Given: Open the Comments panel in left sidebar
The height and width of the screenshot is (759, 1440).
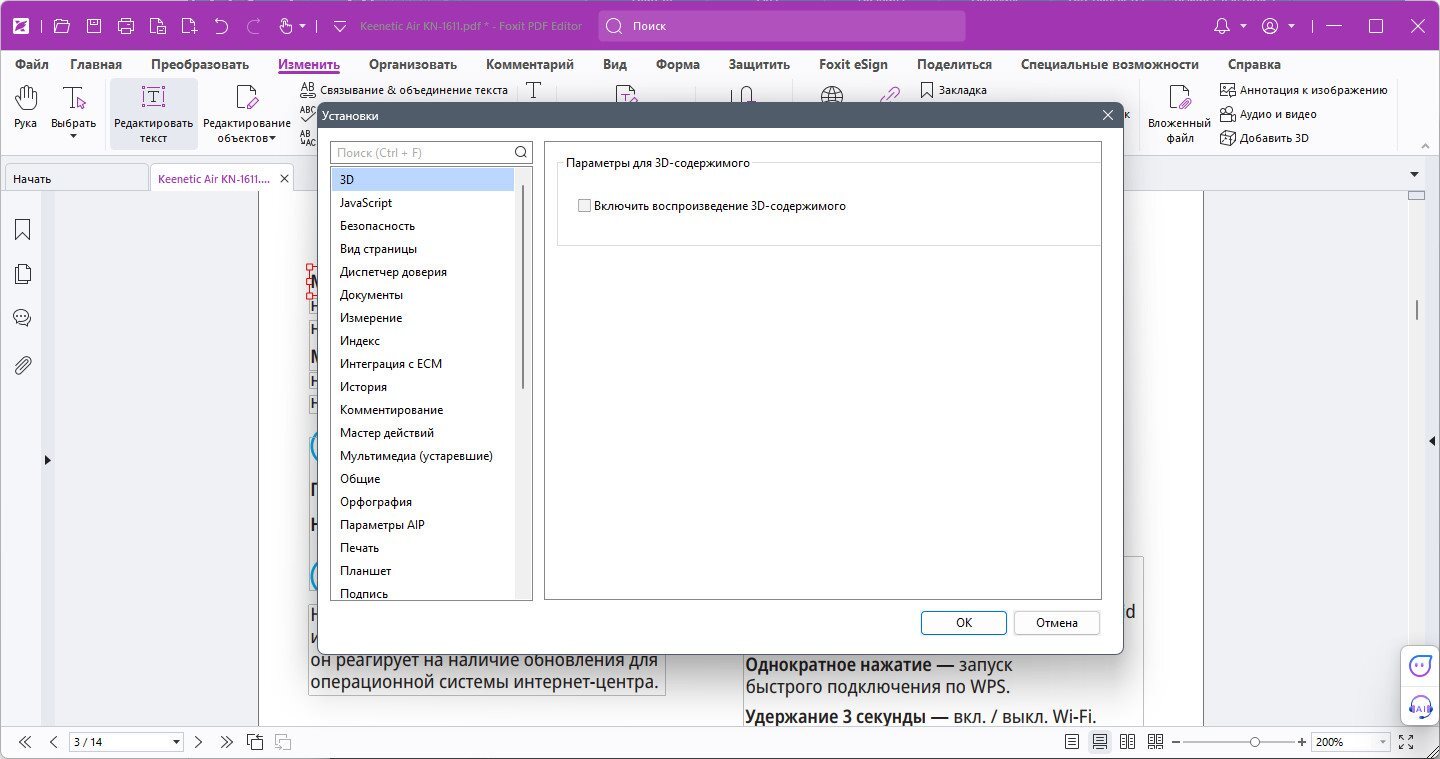Looking at the screenshot, I should click(x=22, y=318).
